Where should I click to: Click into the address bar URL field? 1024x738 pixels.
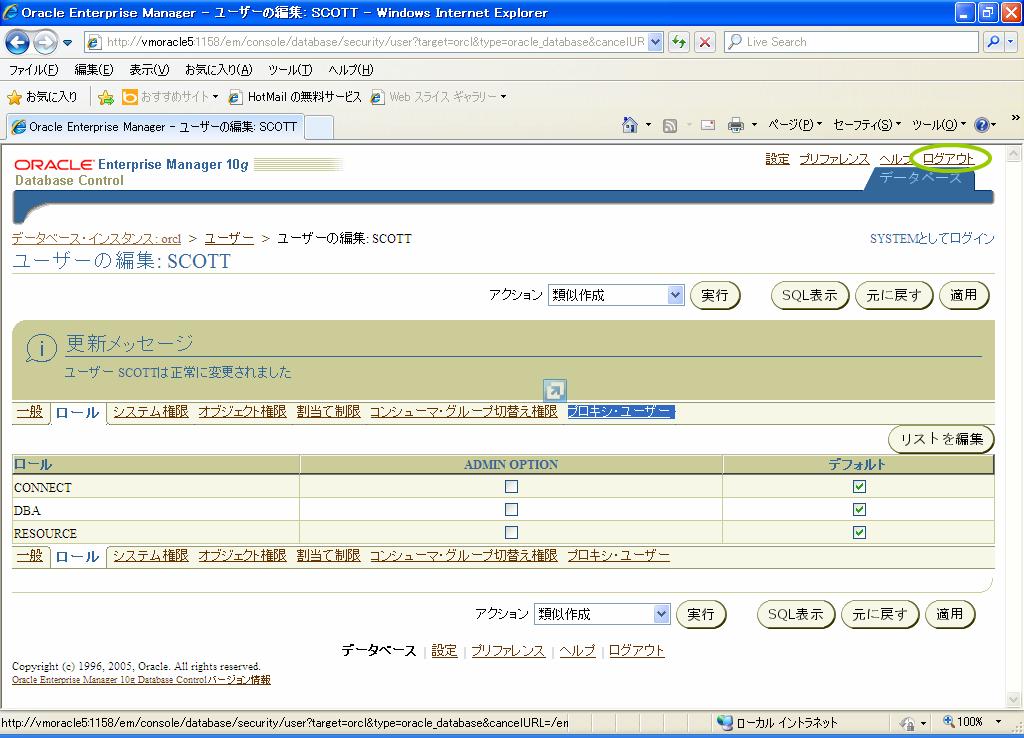pyautogui.click(x=376, y=42)
